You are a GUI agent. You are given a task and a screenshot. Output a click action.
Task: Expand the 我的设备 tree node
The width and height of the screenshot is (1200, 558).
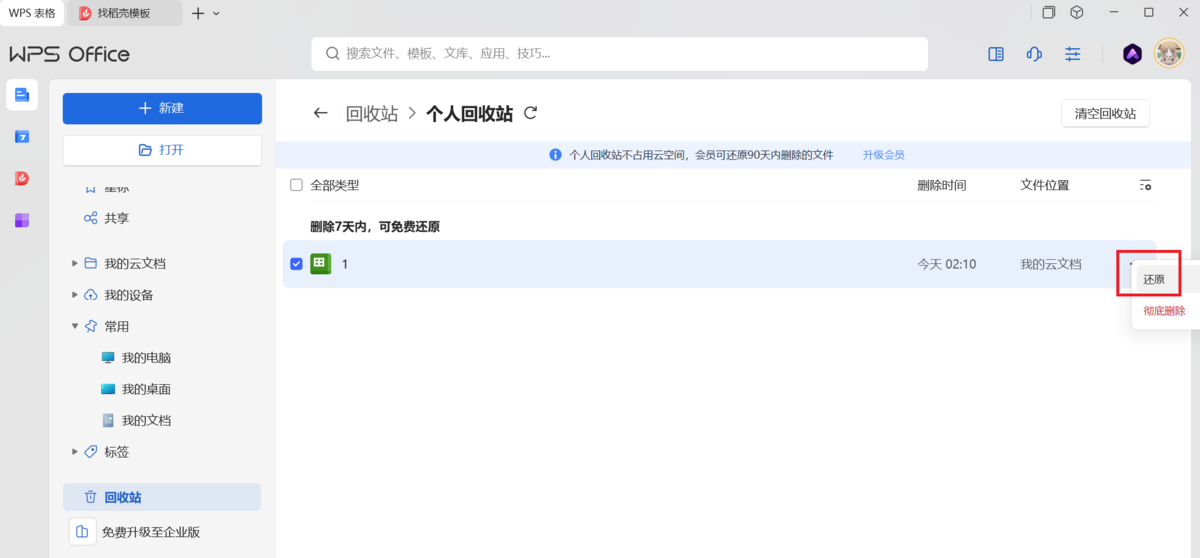click(75, 295)
